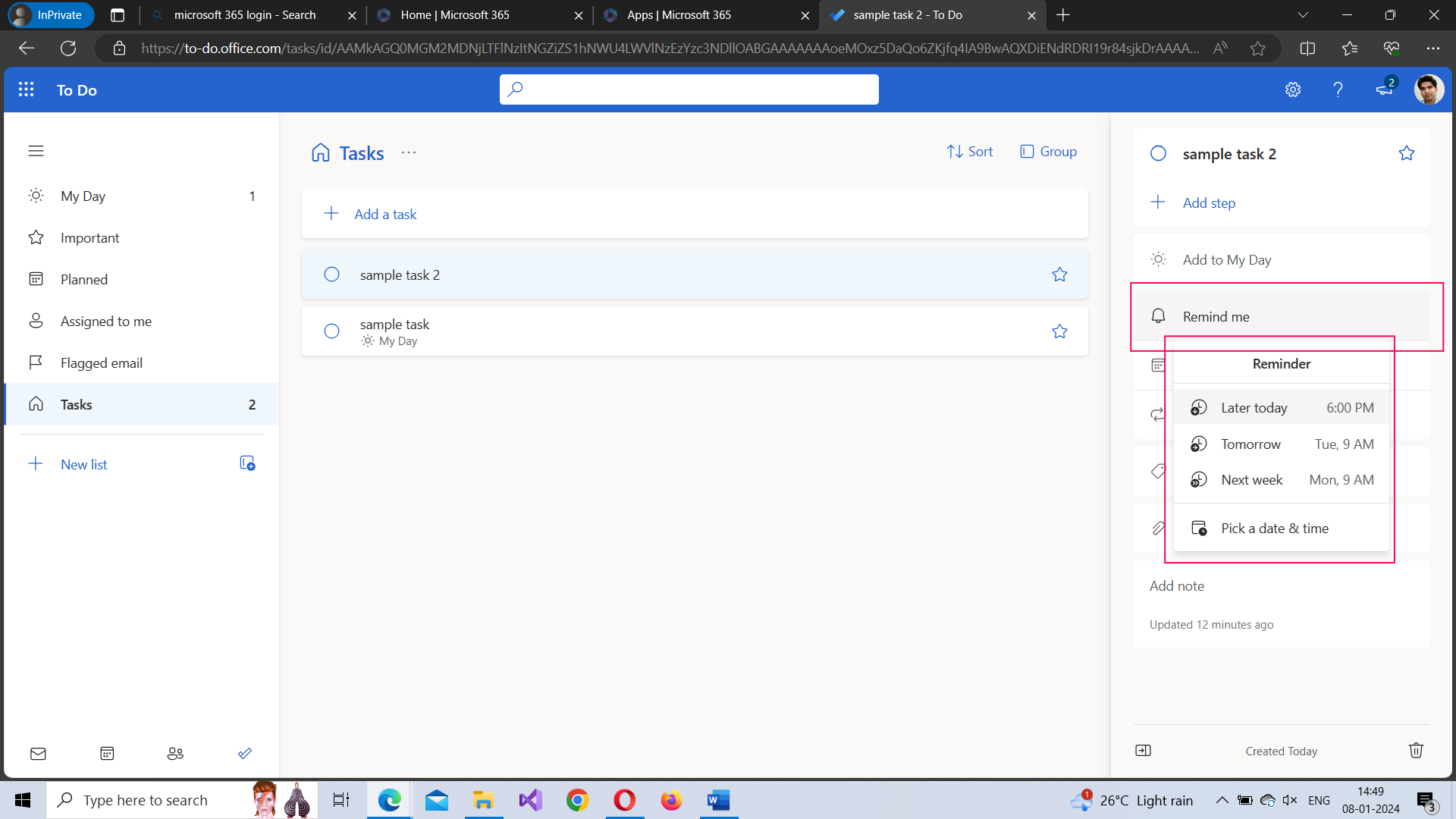Open People view in the bottom sidebar
Viewport: 1456px width, 819px height.
pyautogui.click(x=175, y=753)
